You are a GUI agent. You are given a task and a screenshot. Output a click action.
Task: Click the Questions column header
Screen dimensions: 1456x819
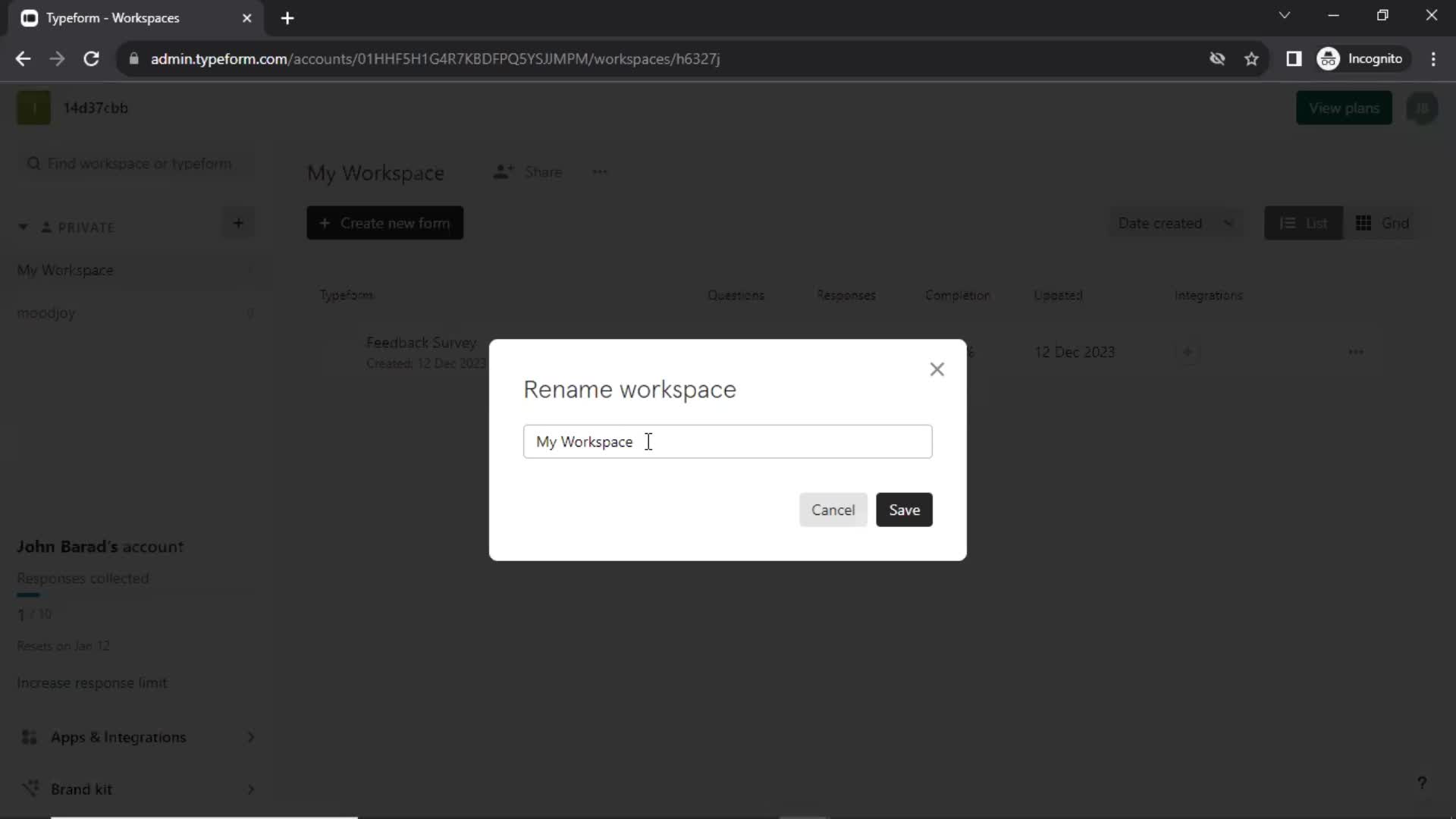click(x=736, y=295)
